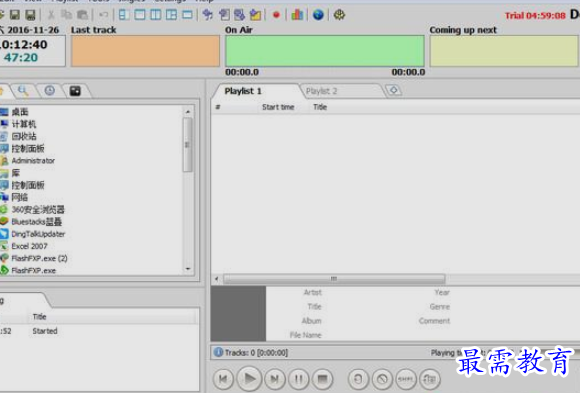Click folder tree scrollbar down arrow
This screenshot has width=580, height=393.
coord(188,269)
